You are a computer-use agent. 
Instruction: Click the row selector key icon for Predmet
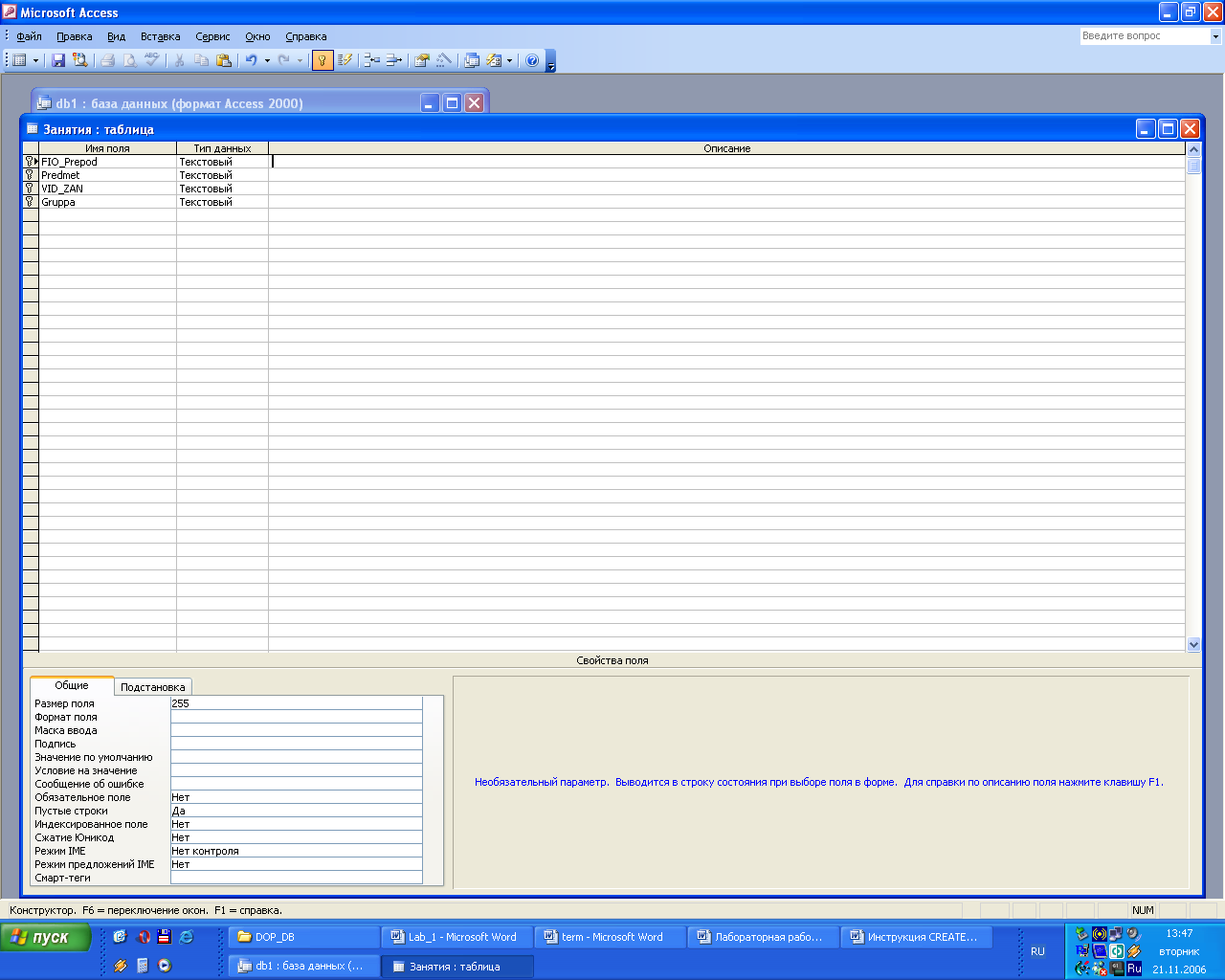pos(31,175)
